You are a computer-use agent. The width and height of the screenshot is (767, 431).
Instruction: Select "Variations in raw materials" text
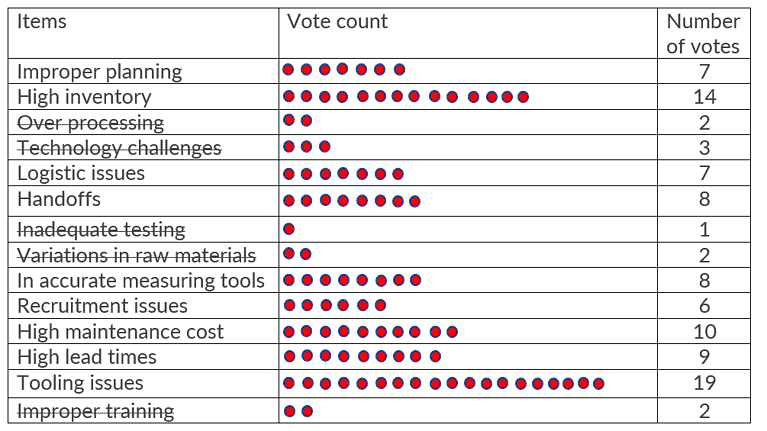point(137,254)
